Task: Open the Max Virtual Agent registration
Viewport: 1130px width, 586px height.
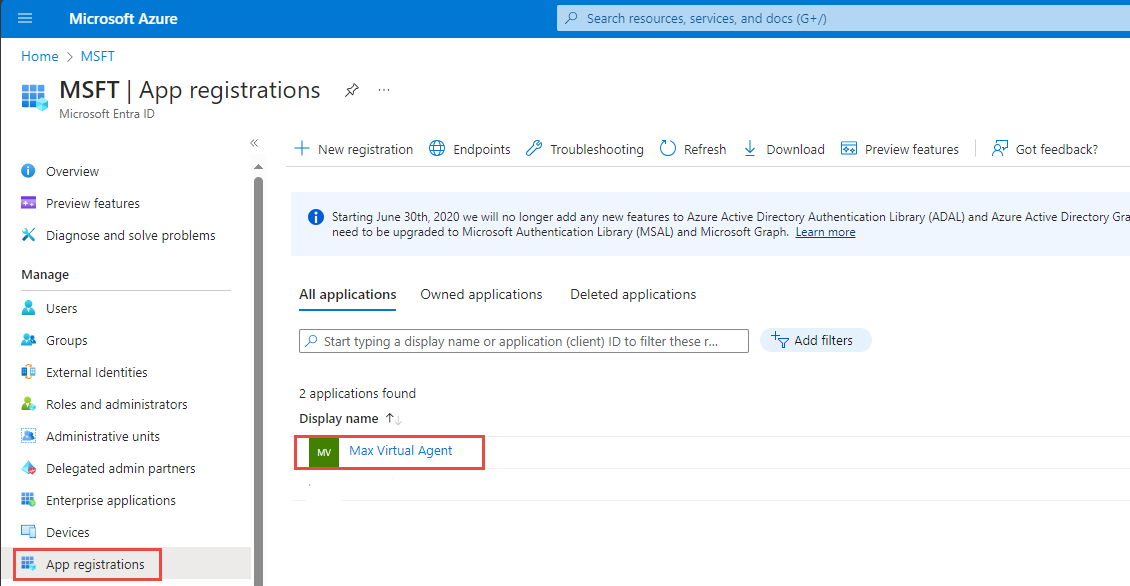Action: [400, 452]
